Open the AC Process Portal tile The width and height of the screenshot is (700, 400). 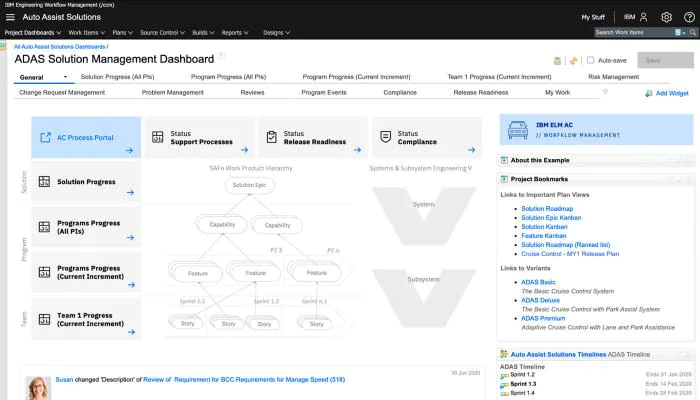click(x=86, y=137)
